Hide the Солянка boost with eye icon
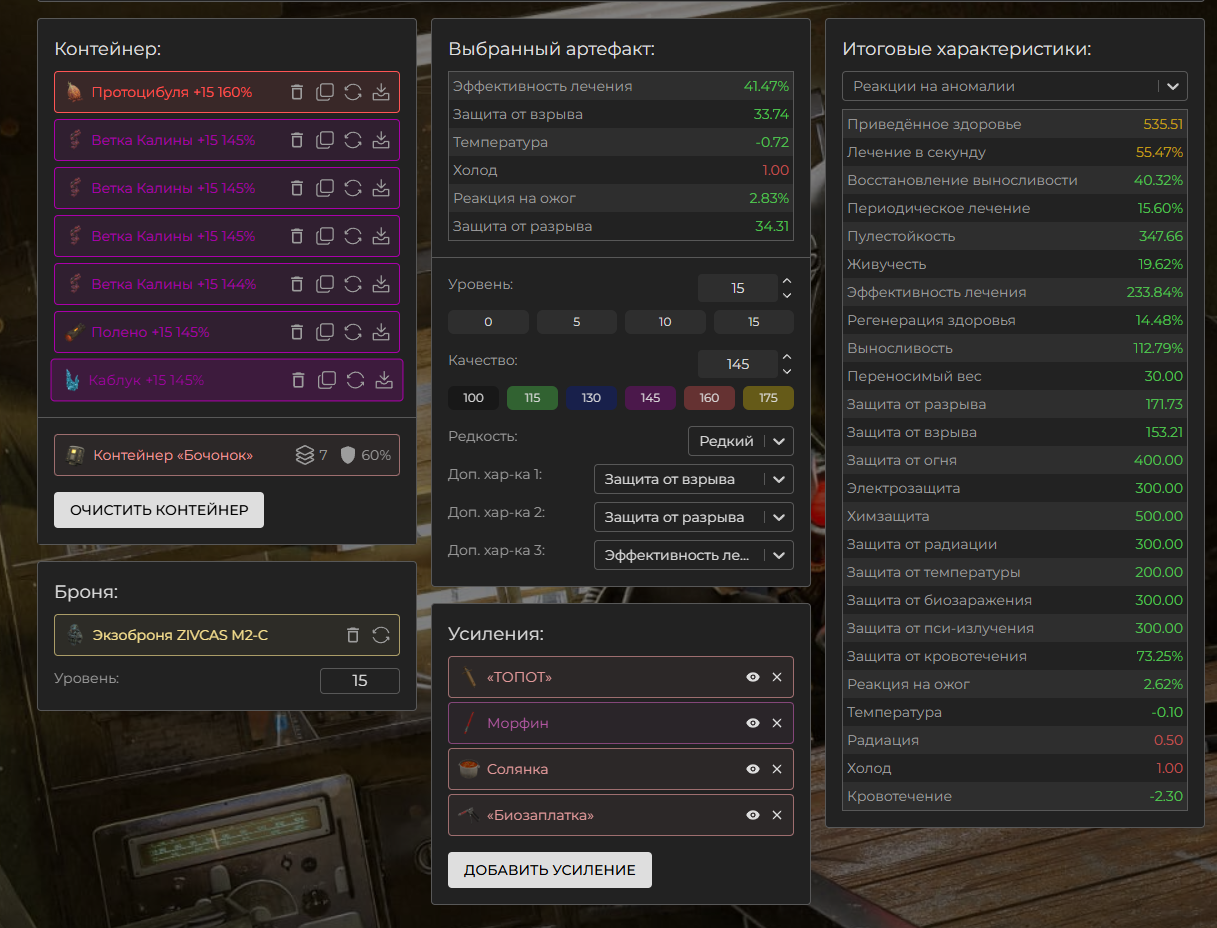Image resolution: width=1217 pixels, height=928 pixels. 753,769
